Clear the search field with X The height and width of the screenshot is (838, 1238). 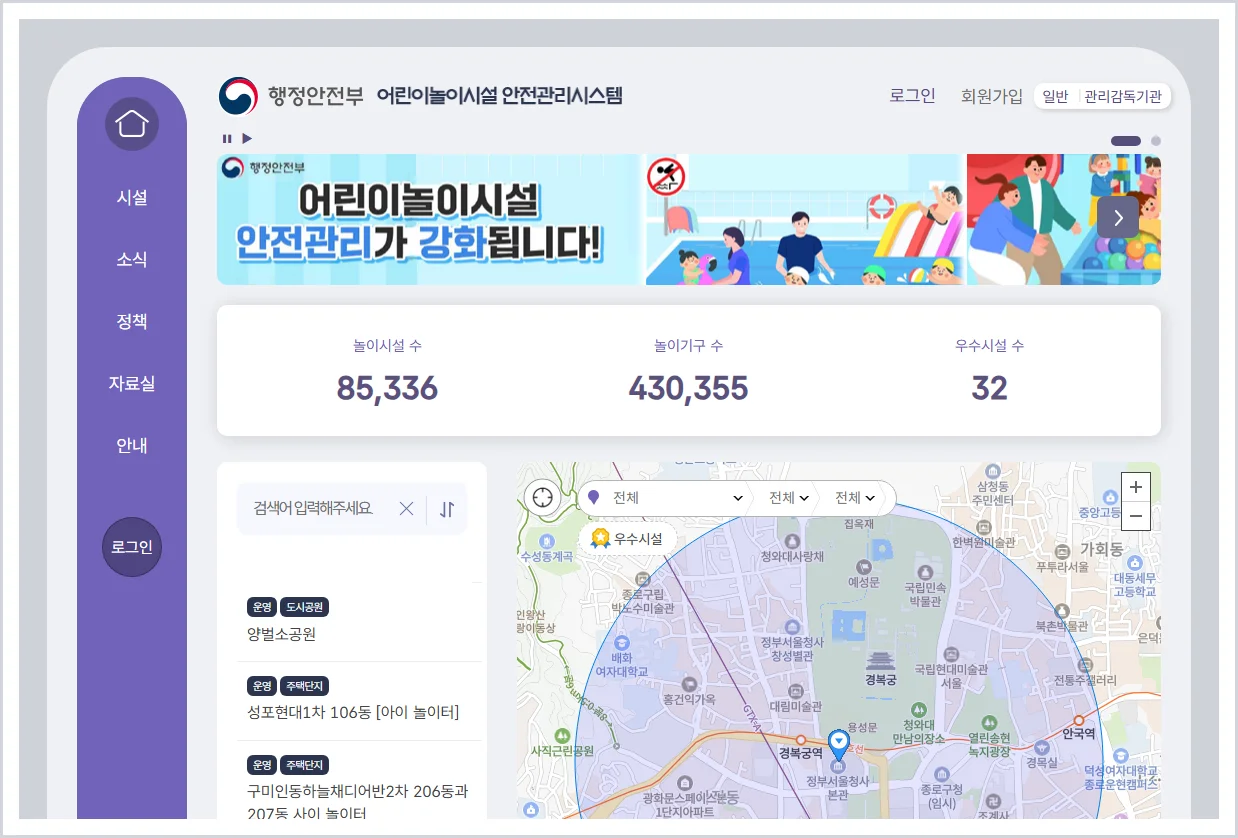coord(406,509)
